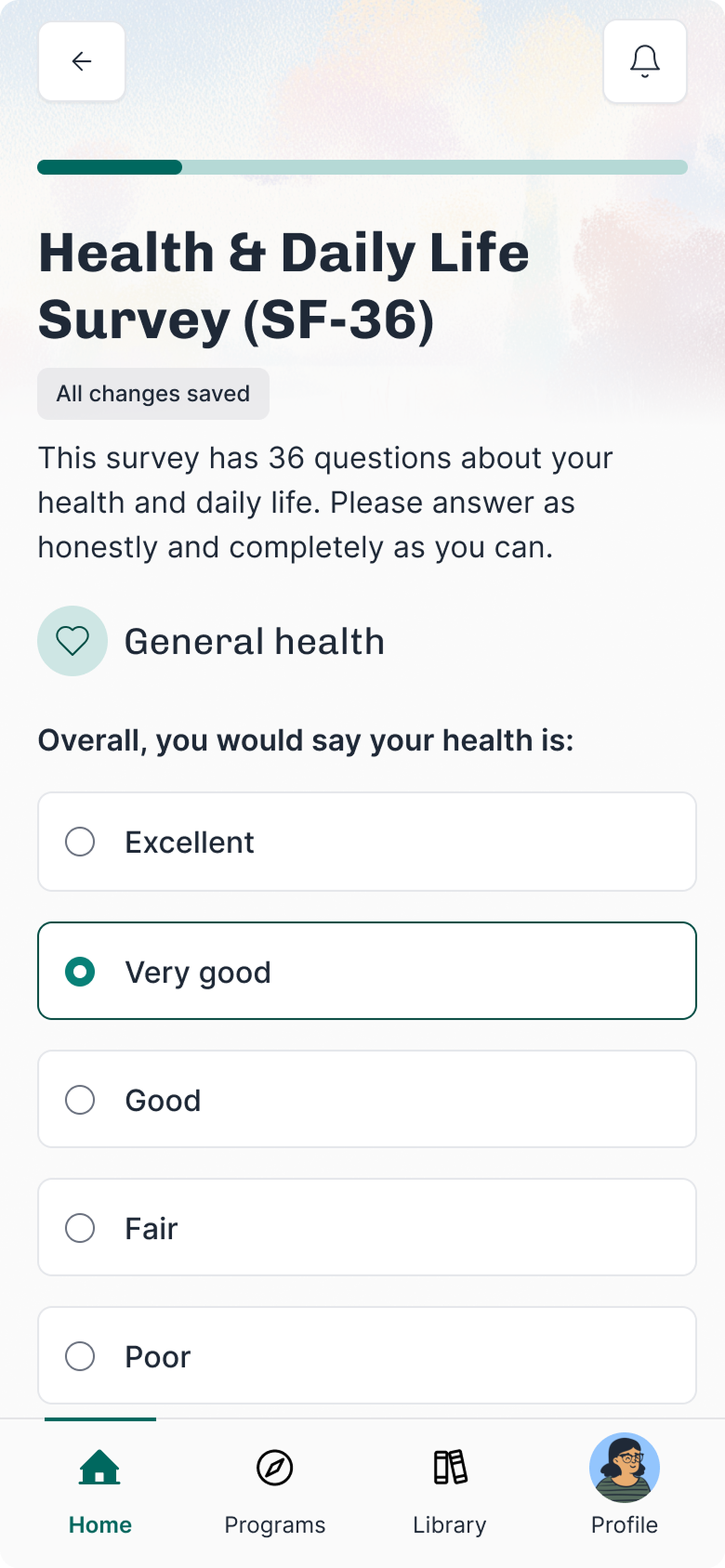Tap the Profile label in bottom bar
This screenshot has height=1568, width=725.
624,1523
